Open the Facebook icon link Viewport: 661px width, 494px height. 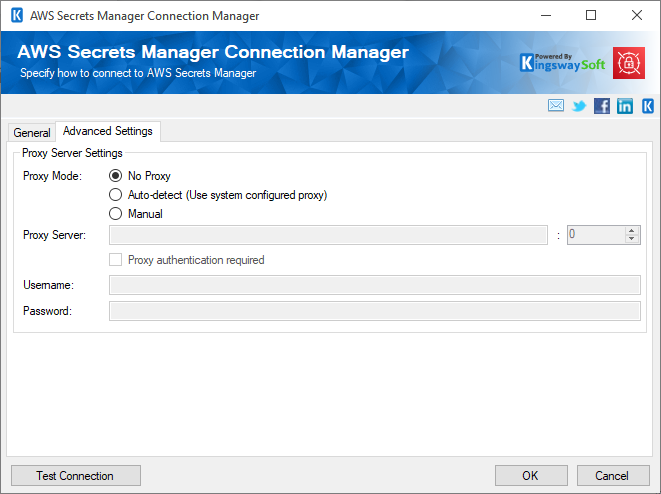pyautogui.click(x=602, y=106)
